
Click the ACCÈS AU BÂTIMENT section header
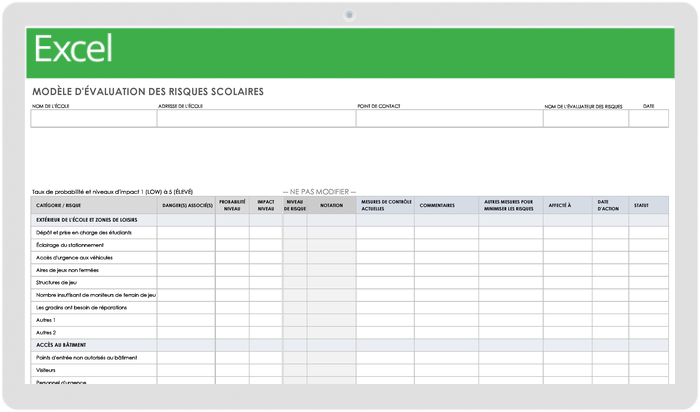(x=350, y=345)
